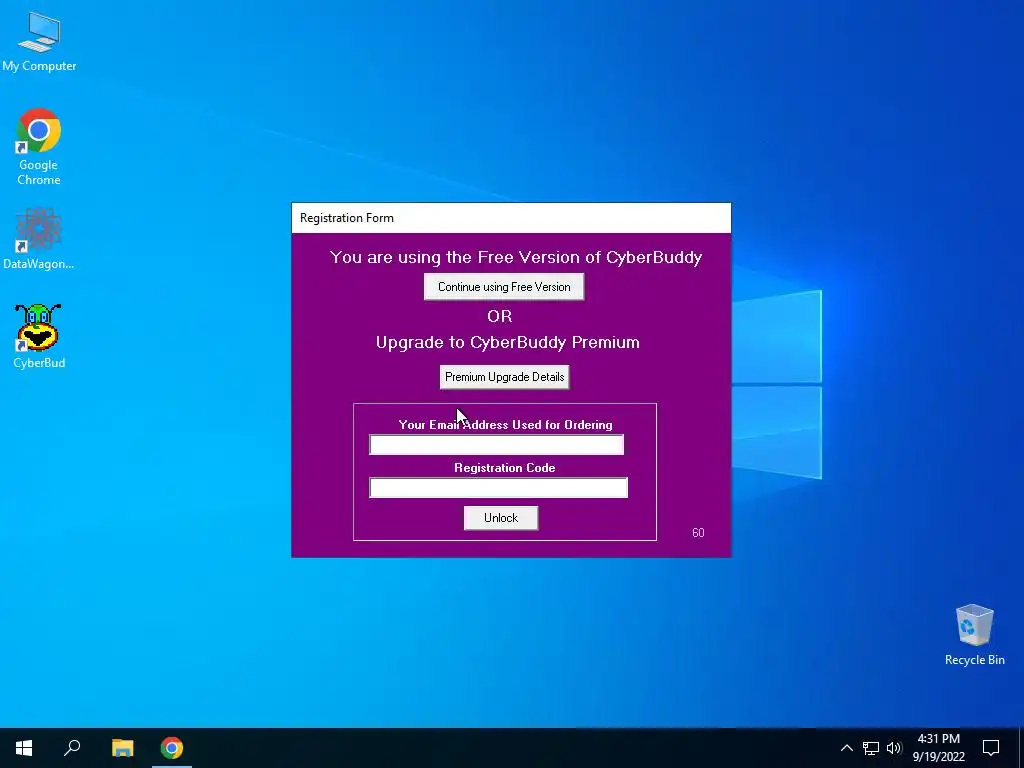
Task: Open the notification center icon
Action: [991, 748]
